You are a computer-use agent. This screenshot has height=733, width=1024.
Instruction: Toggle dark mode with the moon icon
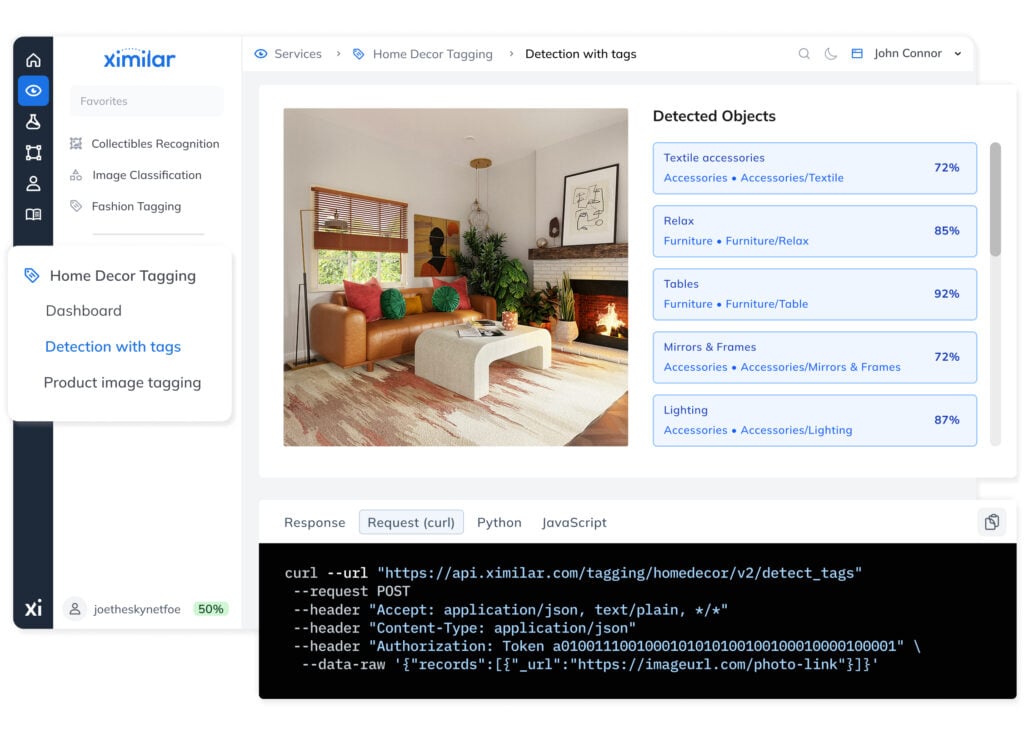coord(831,54)
